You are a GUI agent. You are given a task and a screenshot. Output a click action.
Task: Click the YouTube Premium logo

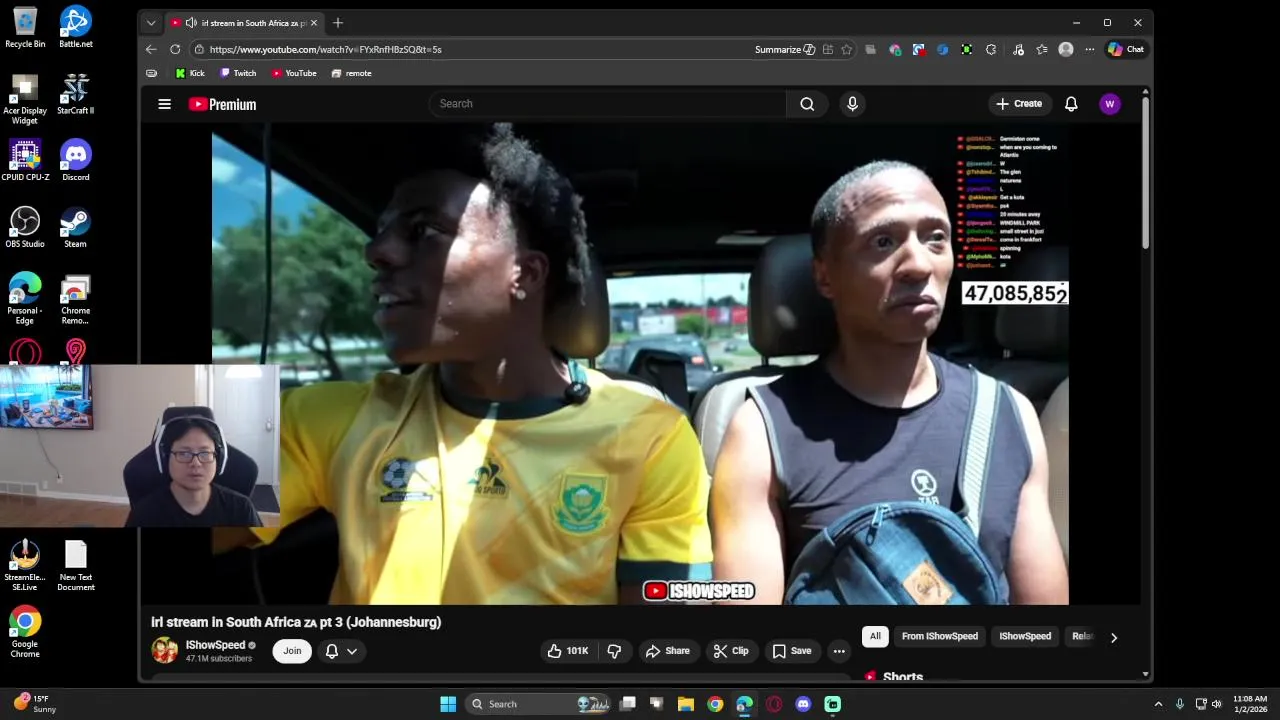click(222, 104)
